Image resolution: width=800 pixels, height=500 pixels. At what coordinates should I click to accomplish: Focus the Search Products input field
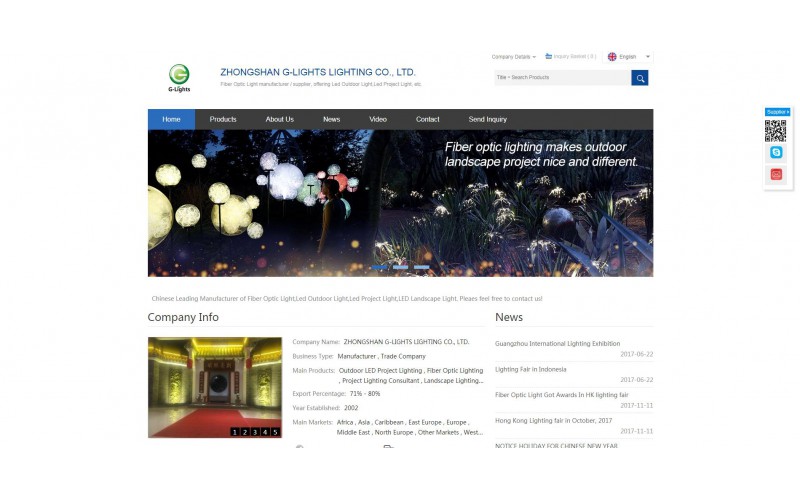pyautogui.click(x=561, y=78)
